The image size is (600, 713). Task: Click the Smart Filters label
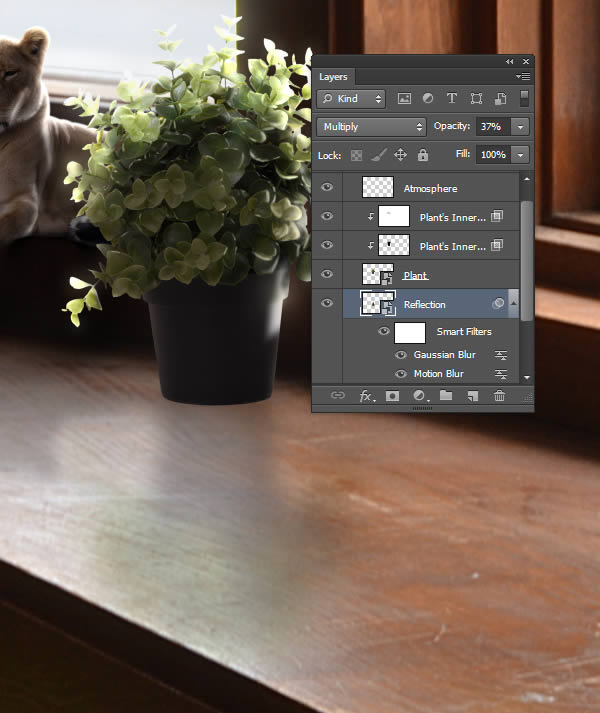pos(464,332)
